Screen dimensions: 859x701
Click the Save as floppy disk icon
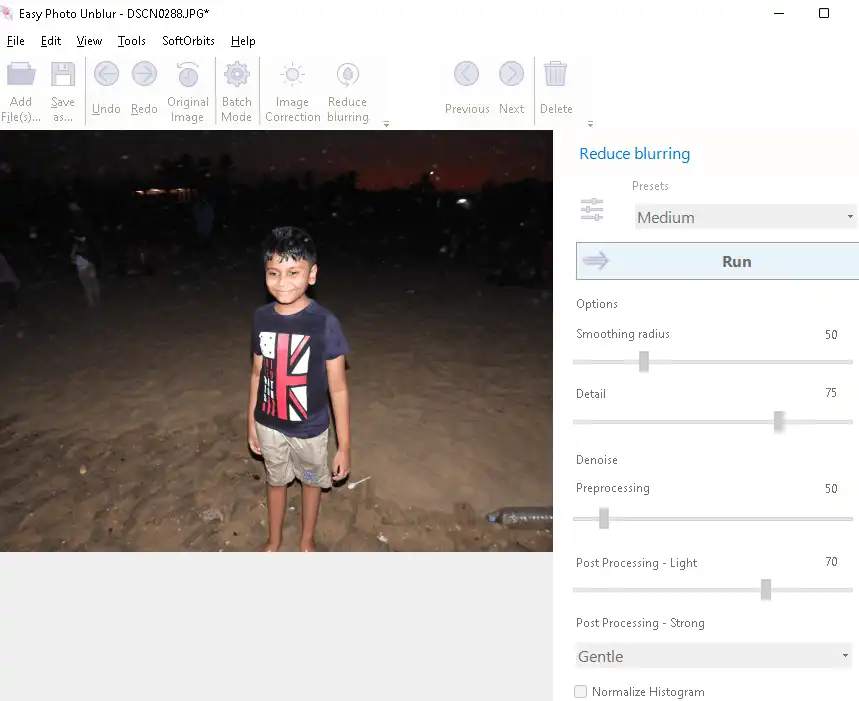pyautogui.click(x=63, y=75)
